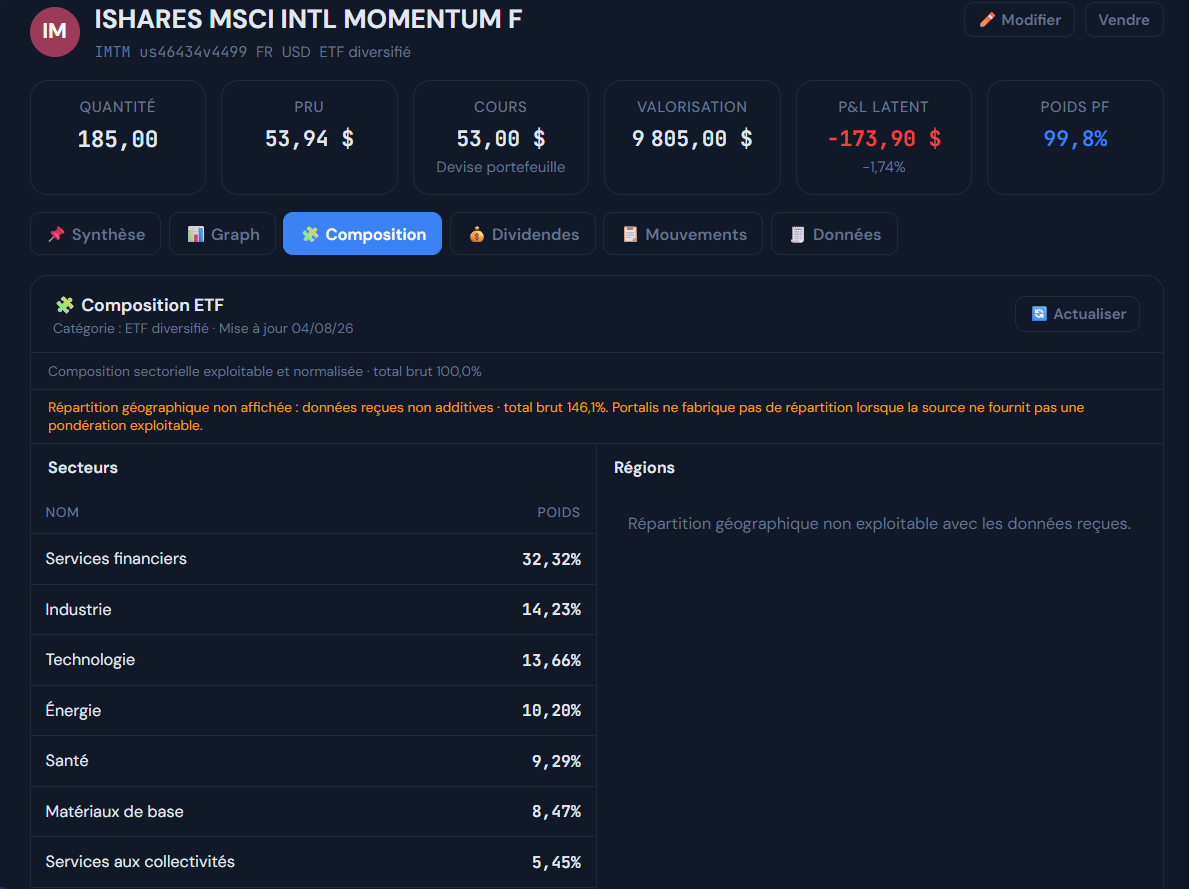Click the Modifier button
The image size is (1189, 889).
coord(1019,20)
